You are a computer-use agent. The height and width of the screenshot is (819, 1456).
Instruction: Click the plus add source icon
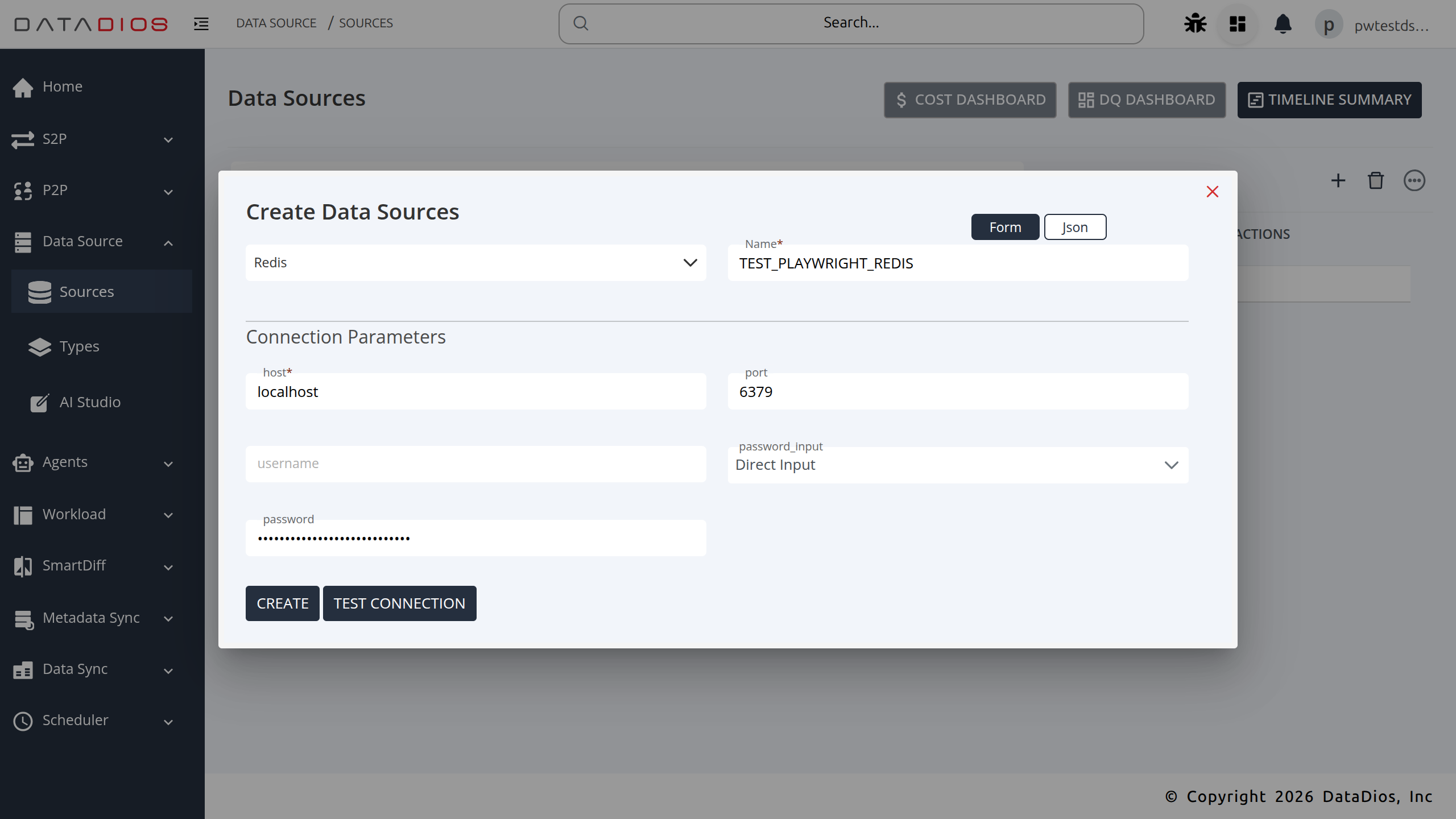(1338, 181)
